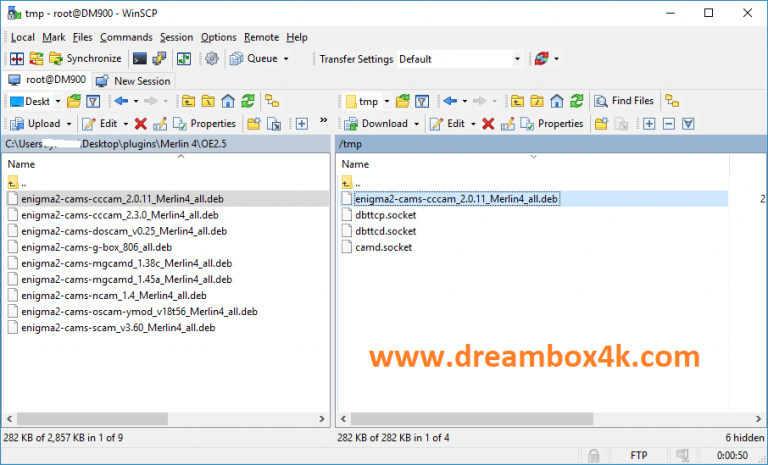Image resolution: width=768 pixels, height=465 pixels.
Task: Select camd.socket in remote panel
Action: click(x=384, y=247)
